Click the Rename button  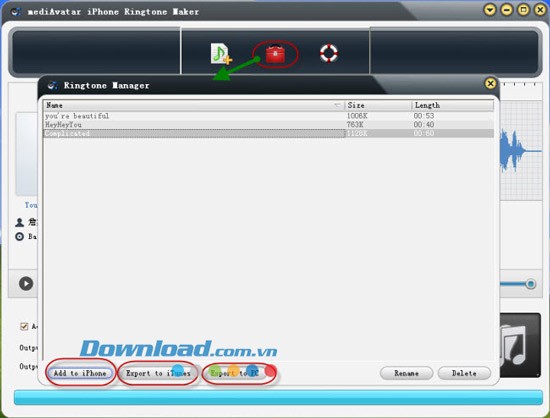tap(407, 373)
